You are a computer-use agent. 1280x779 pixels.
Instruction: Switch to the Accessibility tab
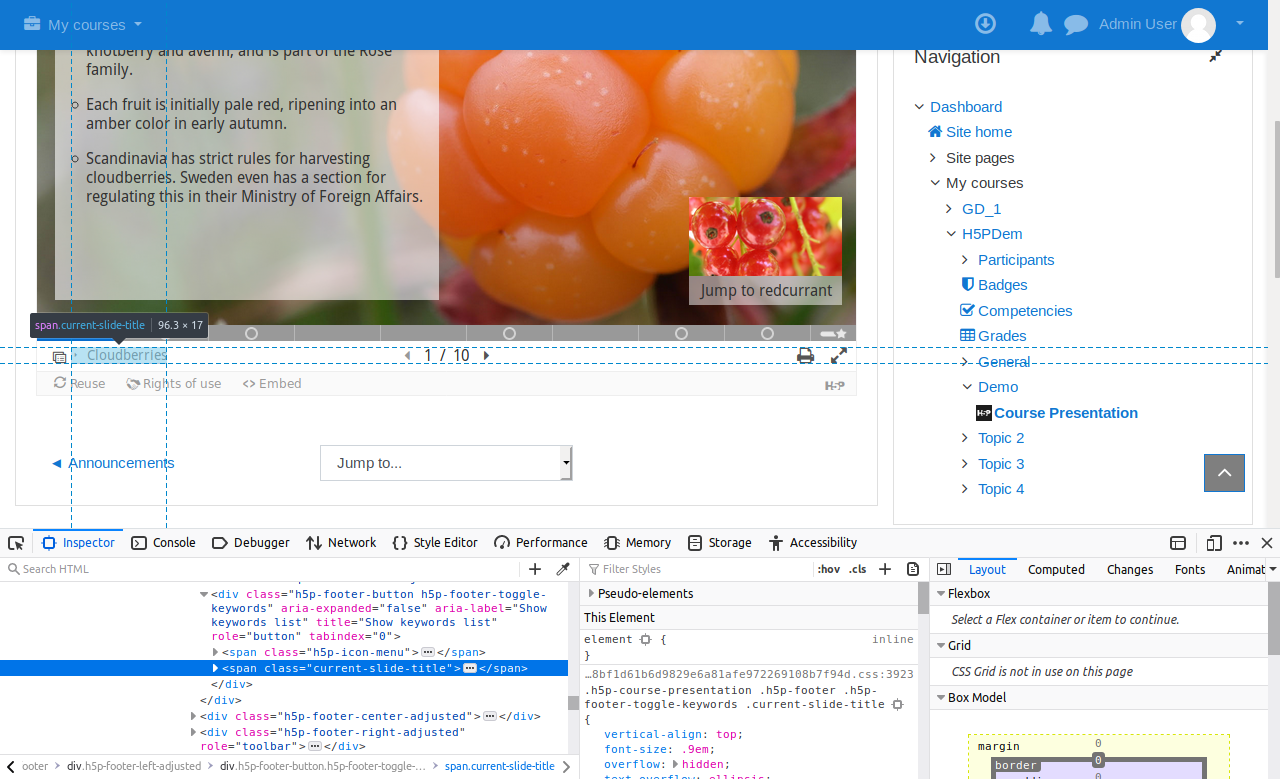pos(813,543)
